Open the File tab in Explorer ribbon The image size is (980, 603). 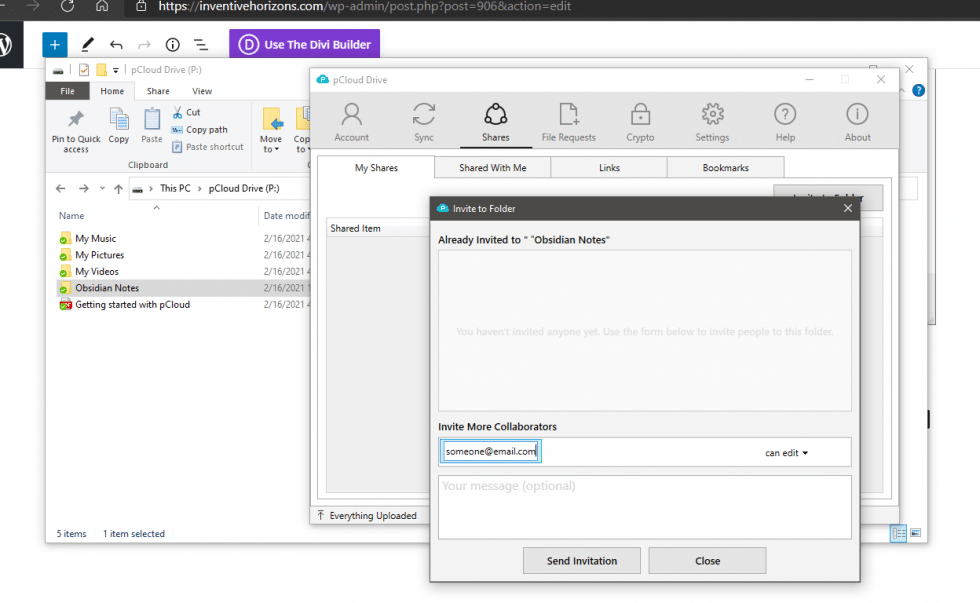(x=68, y=91)
